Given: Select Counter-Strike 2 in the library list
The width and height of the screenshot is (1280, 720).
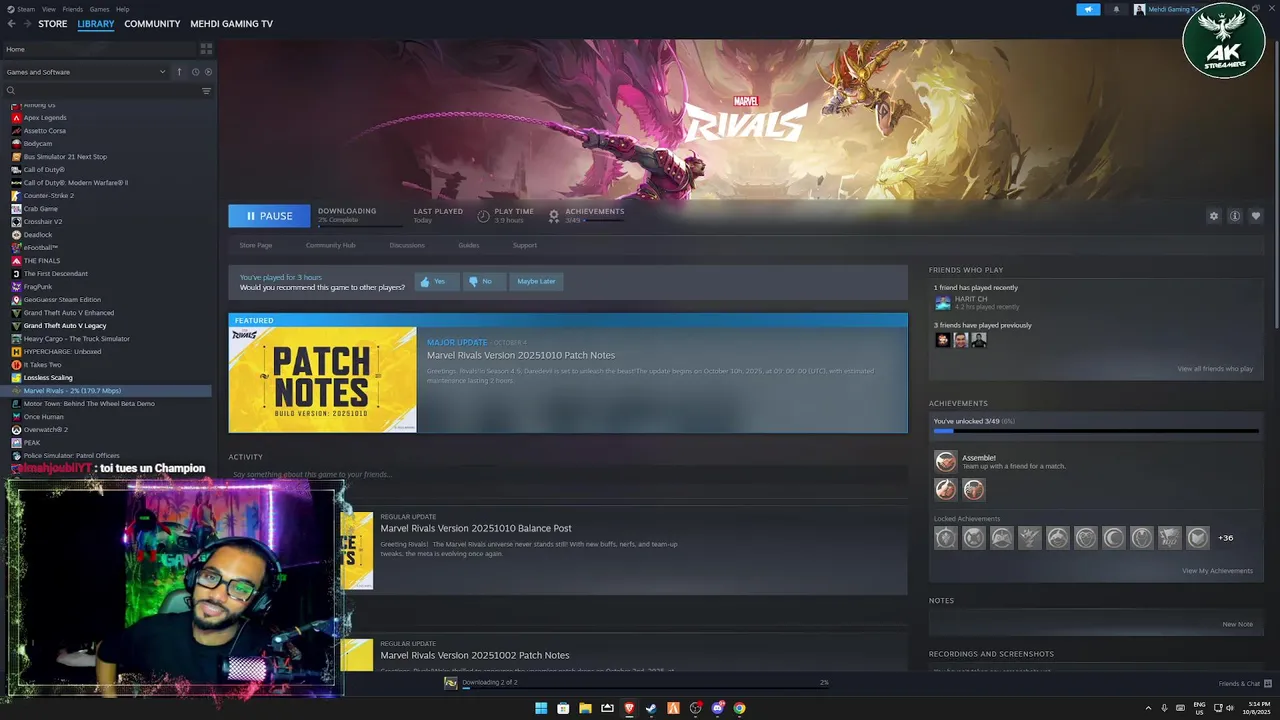Looking at the screenshot, I should (48, 196).
